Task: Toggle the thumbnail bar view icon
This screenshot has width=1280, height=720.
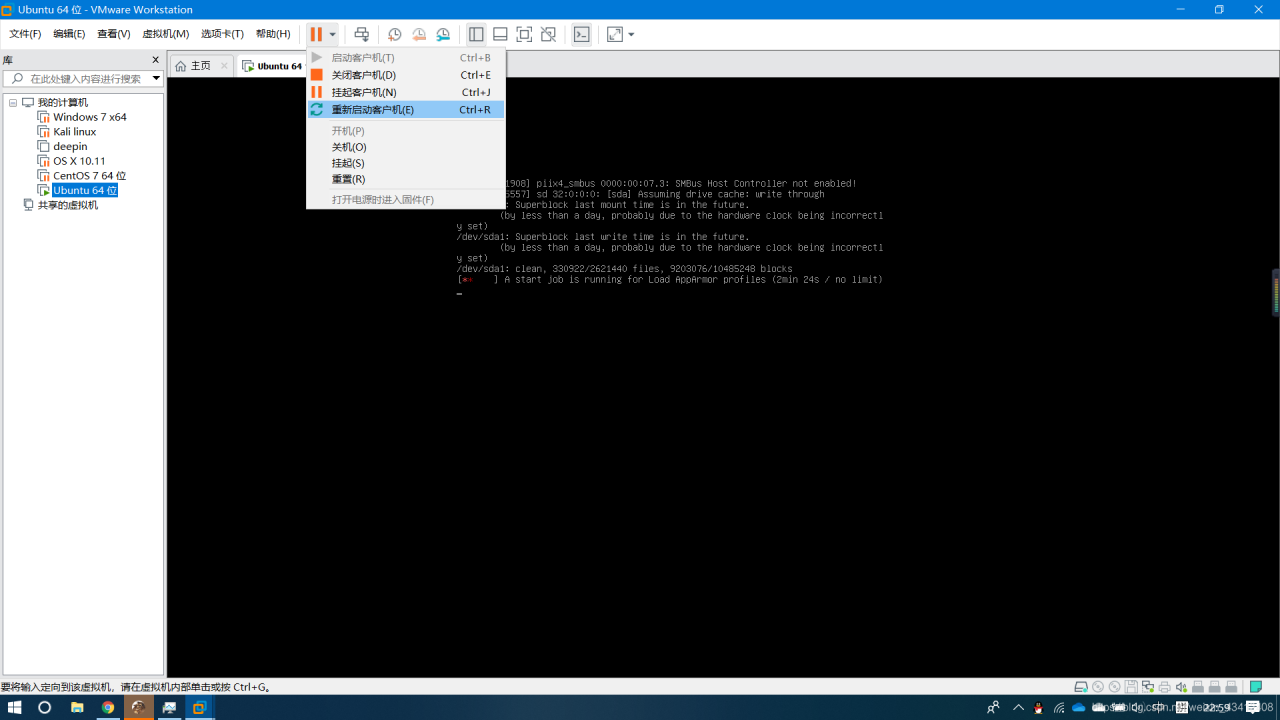Action: (x=500, y=34)
